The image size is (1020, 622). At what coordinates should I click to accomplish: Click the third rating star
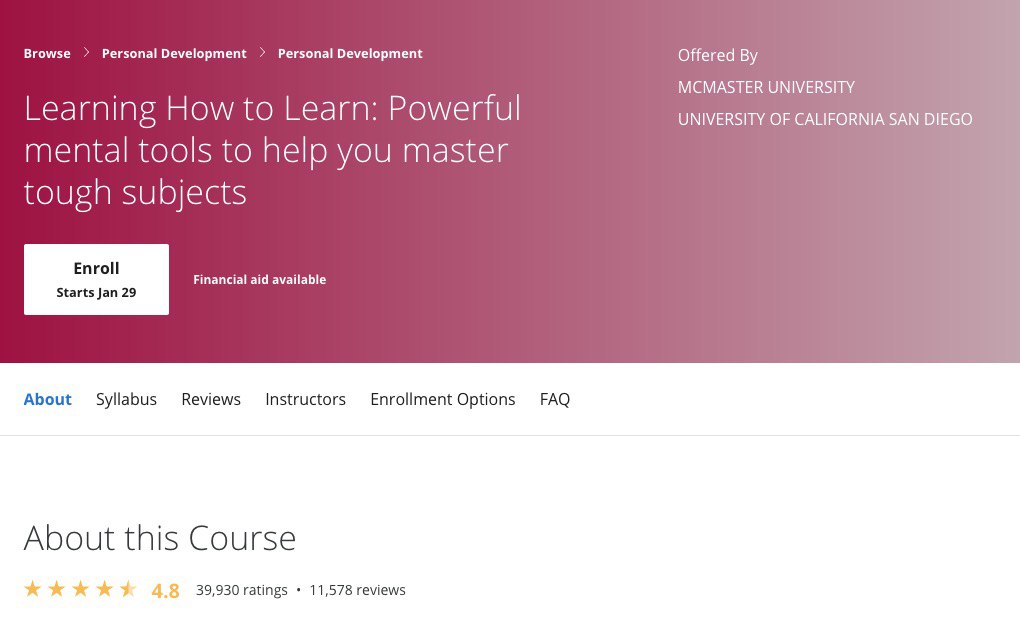tap(80, 589)
